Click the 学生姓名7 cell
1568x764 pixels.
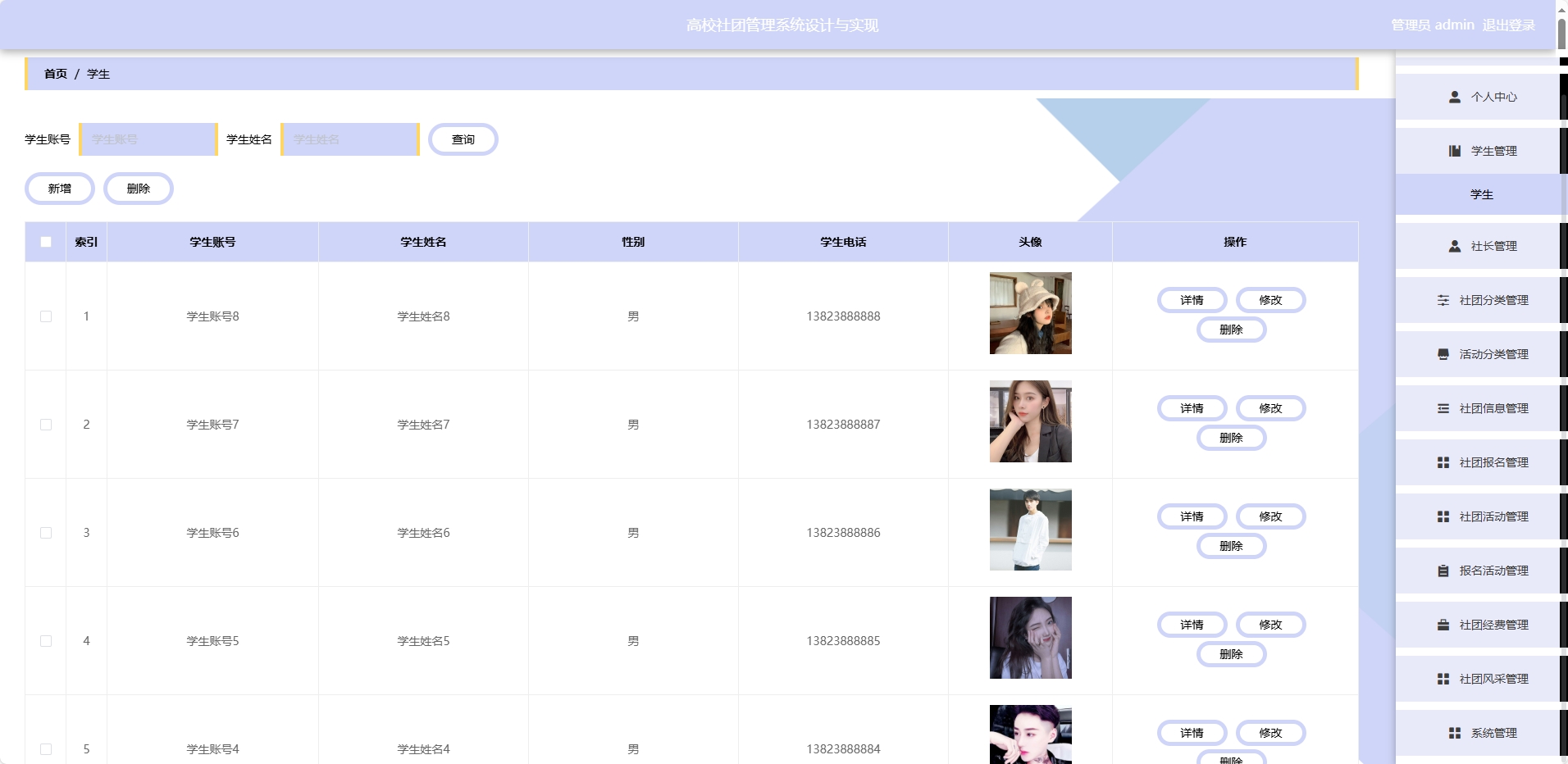tap(423, 425)
